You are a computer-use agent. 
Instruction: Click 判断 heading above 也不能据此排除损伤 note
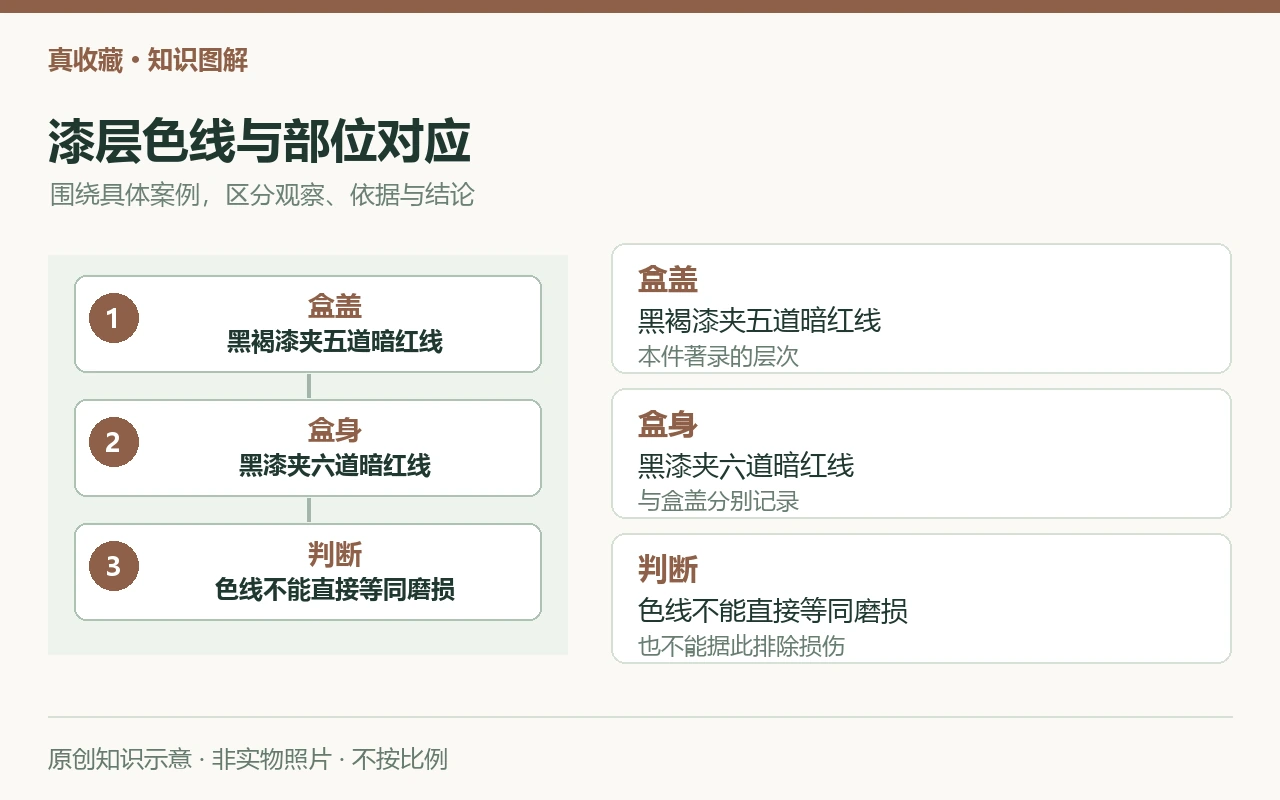click(668, 569)
